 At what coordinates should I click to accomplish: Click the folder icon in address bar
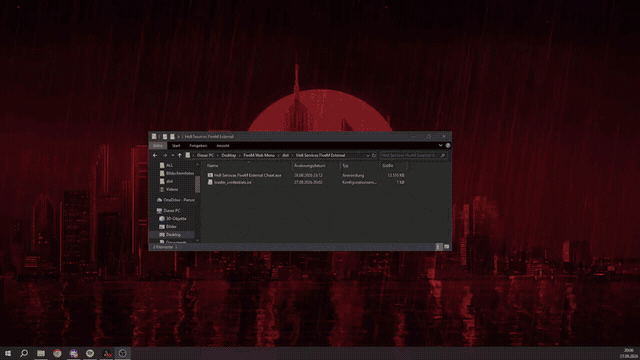point(188,155)
